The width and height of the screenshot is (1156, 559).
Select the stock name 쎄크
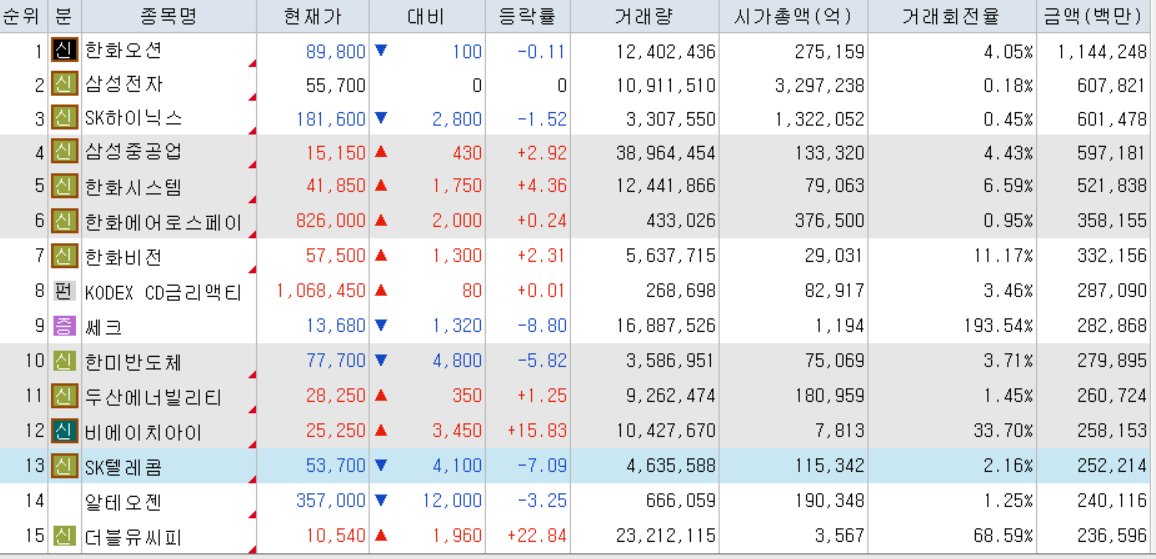104,325
